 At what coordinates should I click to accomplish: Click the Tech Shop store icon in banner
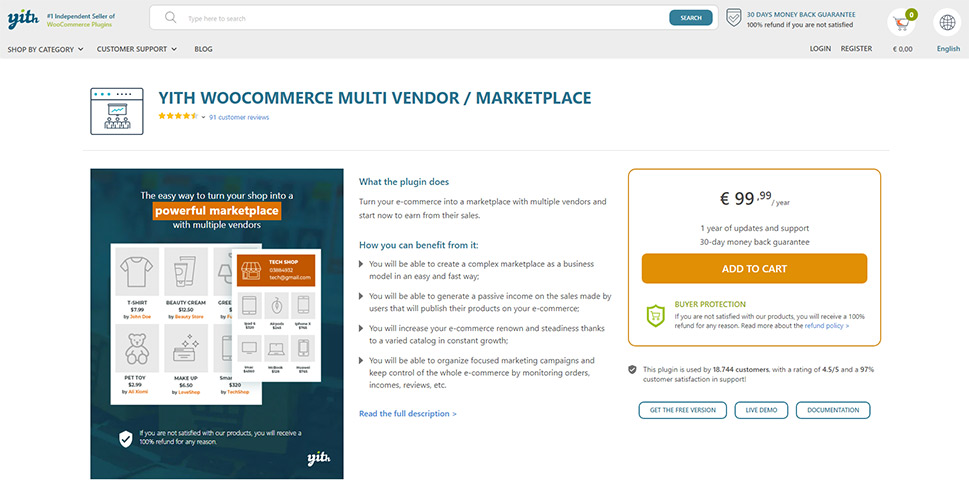pos(250,270)
